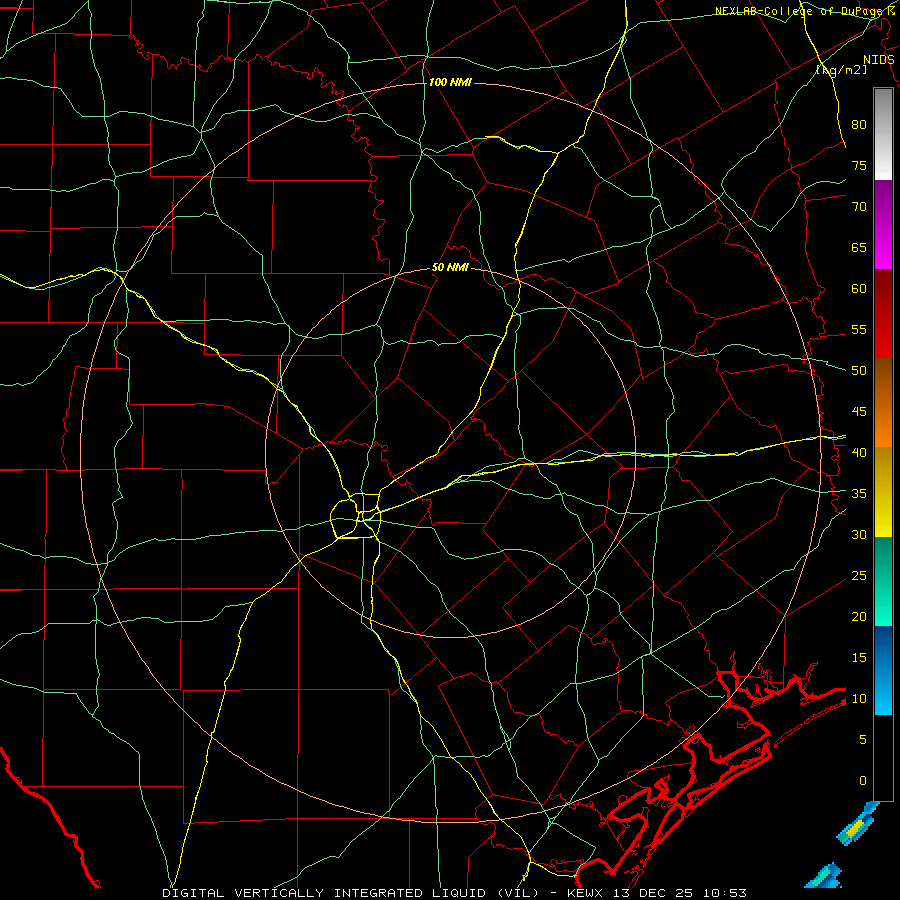Select the 40 value on the scale
Image resolution: width=900 pixels, height=900 pixels.
click(x=859, y=452)
